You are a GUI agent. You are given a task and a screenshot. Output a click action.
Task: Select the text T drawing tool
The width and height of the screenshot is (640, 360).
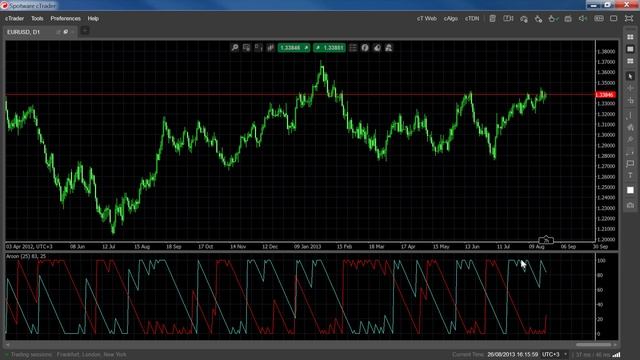click(630, 175)
